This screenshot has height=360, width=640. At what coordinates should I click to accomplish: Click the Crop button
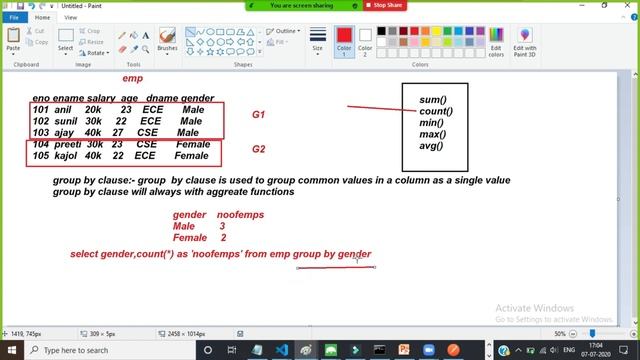90,31
